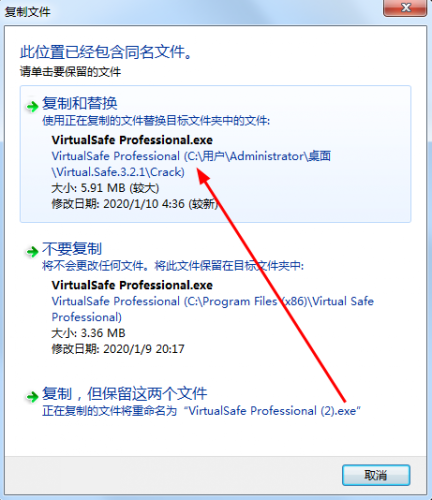The height and width of the screenshot is (500, 432).
Task: Click VirtualSafe Professional.exe under 不要复制
Action: [x=132, y=285]
